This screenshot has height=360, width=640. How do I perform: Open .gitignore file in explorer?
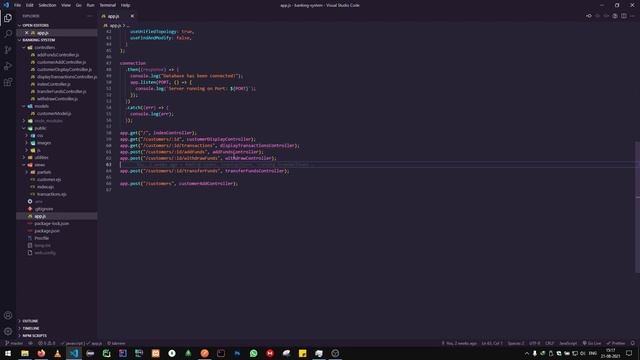coord(44,209)
